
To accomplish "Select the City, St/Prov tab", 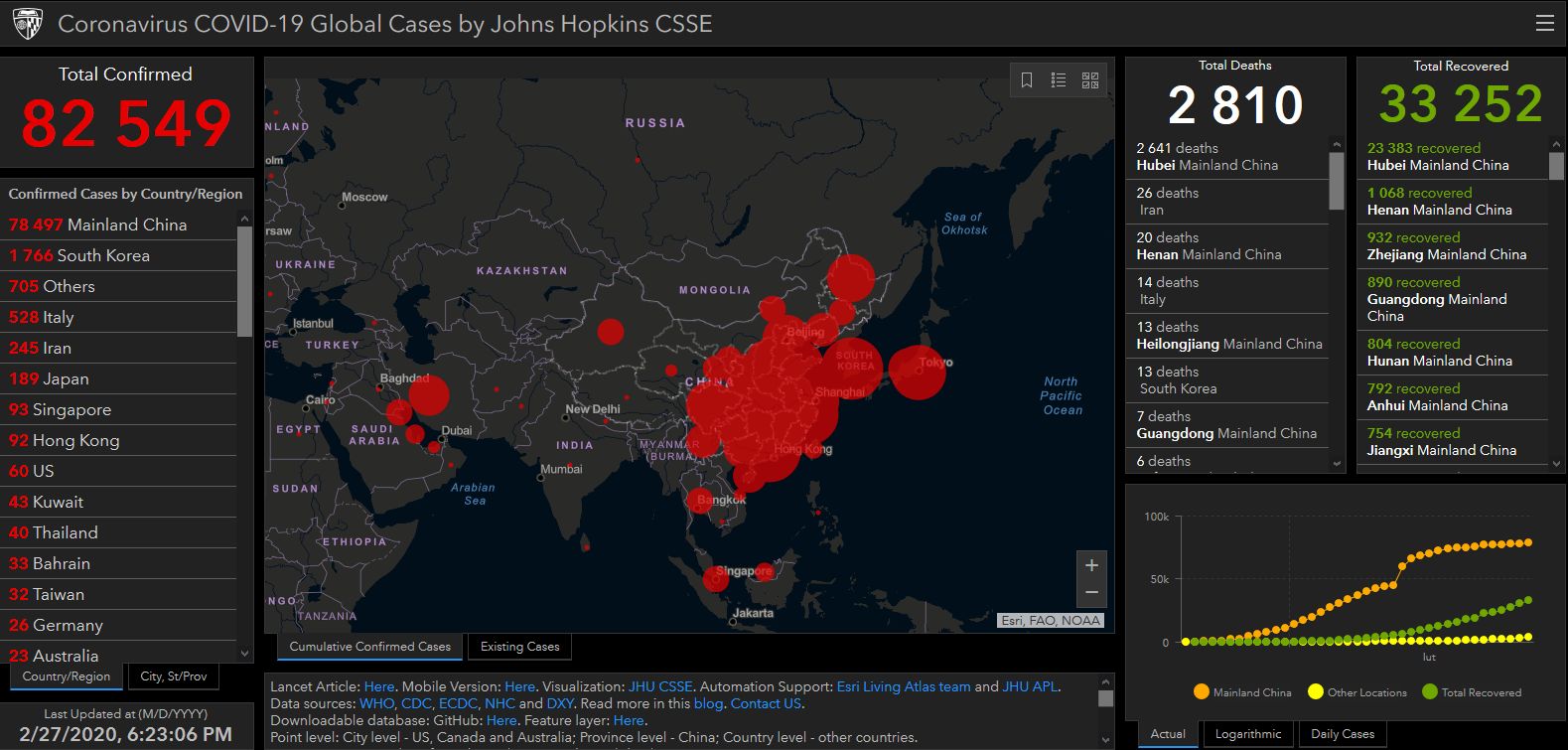I will 174,676.
